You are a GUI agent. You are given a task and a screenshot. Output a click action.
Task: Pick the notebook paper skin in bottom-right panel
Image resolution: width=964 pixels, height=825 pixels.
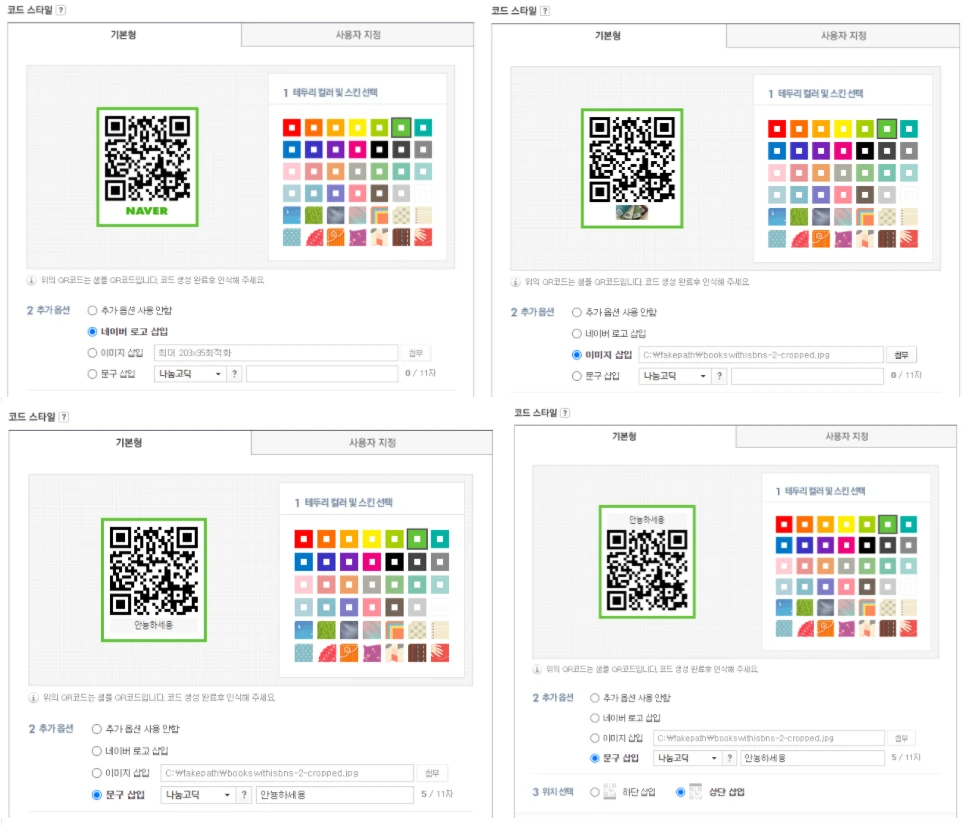(908, 607)
